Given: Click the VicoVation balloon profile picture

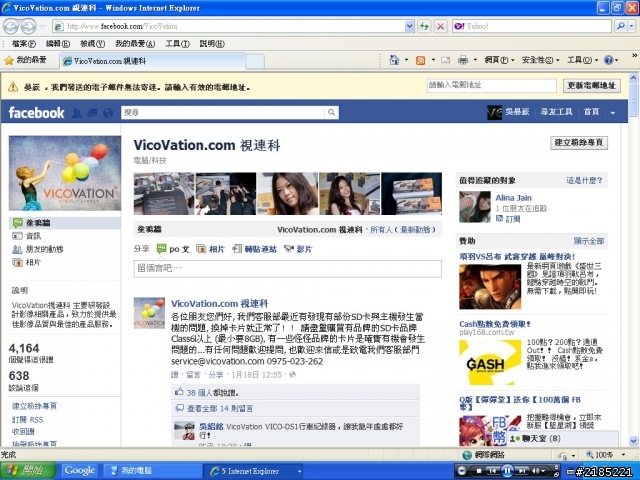Looking at the screenshot, I should coord(64,173).
